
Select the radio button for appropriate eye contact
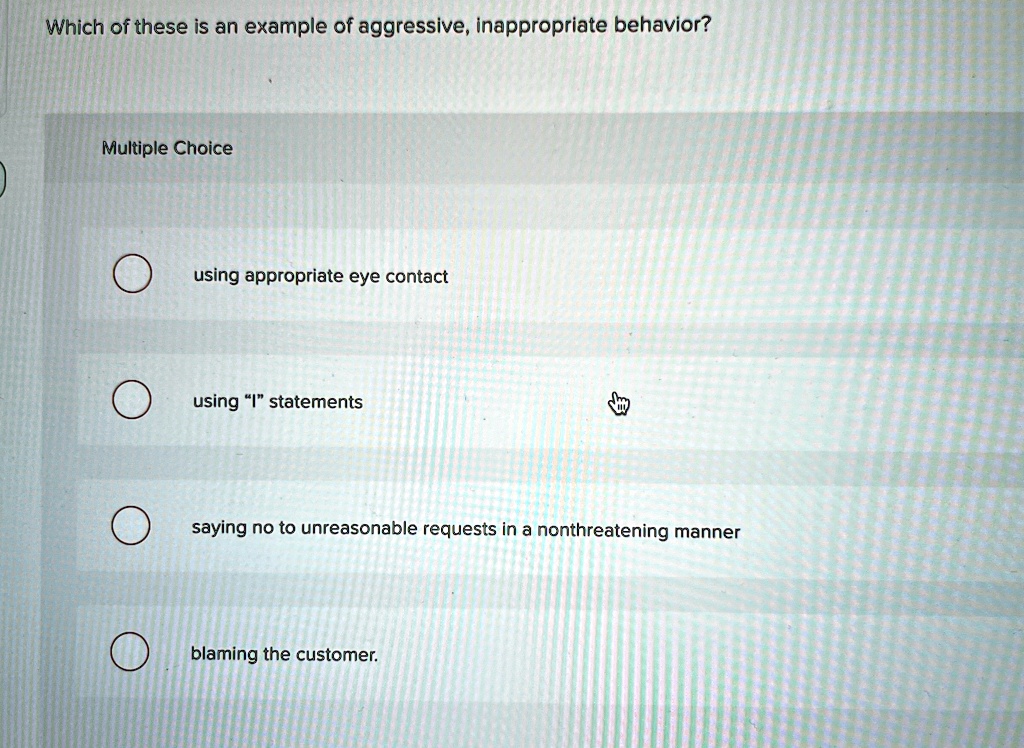[131, 276]
